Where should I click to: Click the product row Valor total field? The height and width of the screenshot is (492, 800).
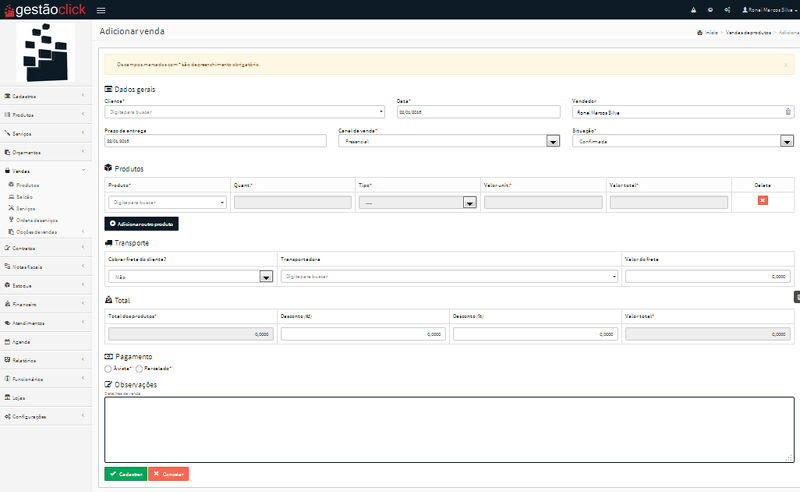click(669, 202)
